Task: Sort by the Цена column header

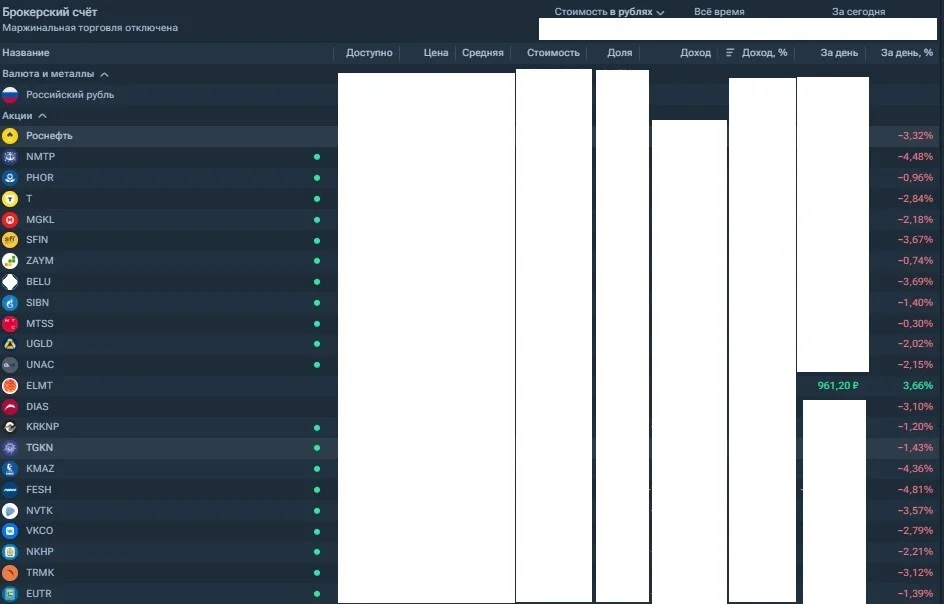Action: 436,53
